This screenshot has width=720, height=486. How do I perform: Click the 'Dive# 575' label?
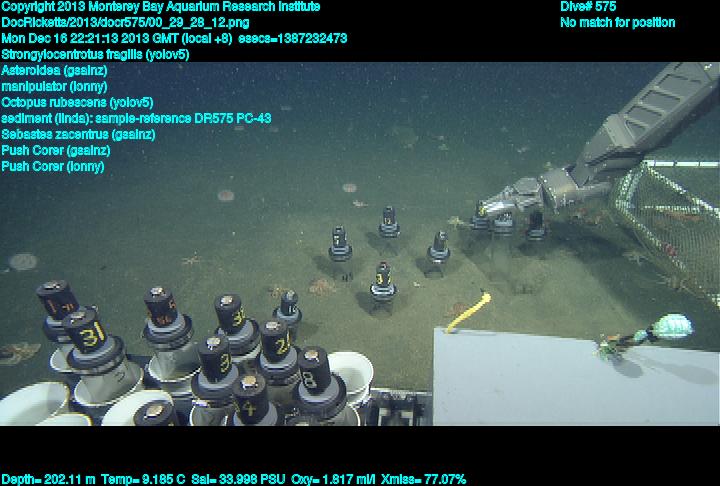pyautogui.click(x=588, y=7)
